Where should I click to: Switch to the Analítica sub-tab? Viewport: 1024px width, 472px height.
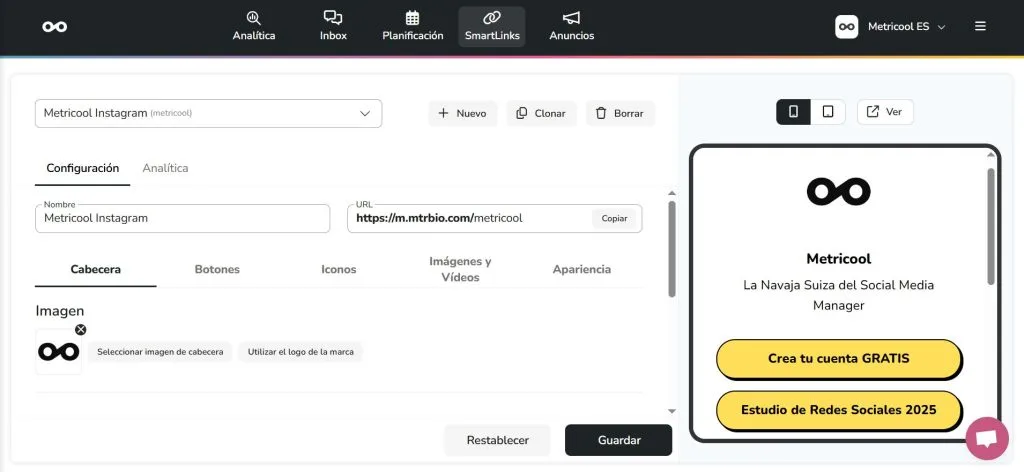click(x=165, y=168)
